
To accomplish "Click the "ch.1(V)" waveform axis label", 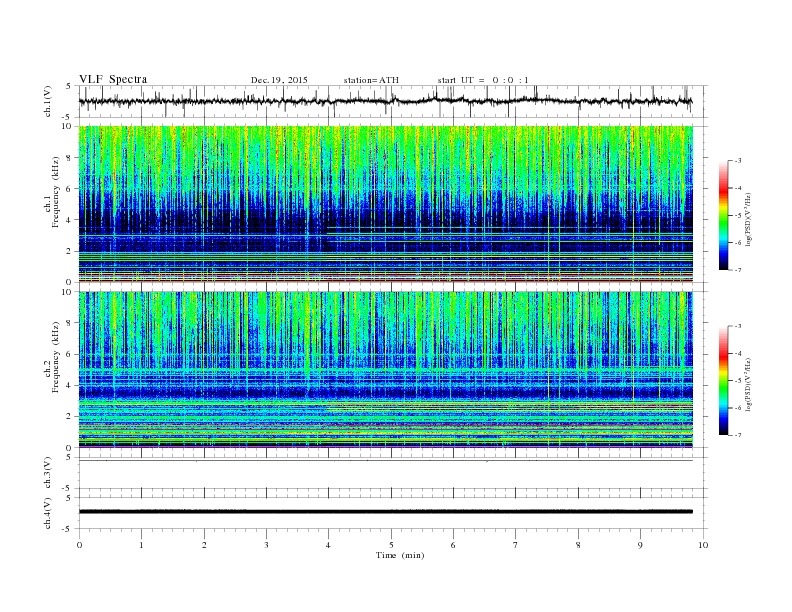I will [48, 102].
